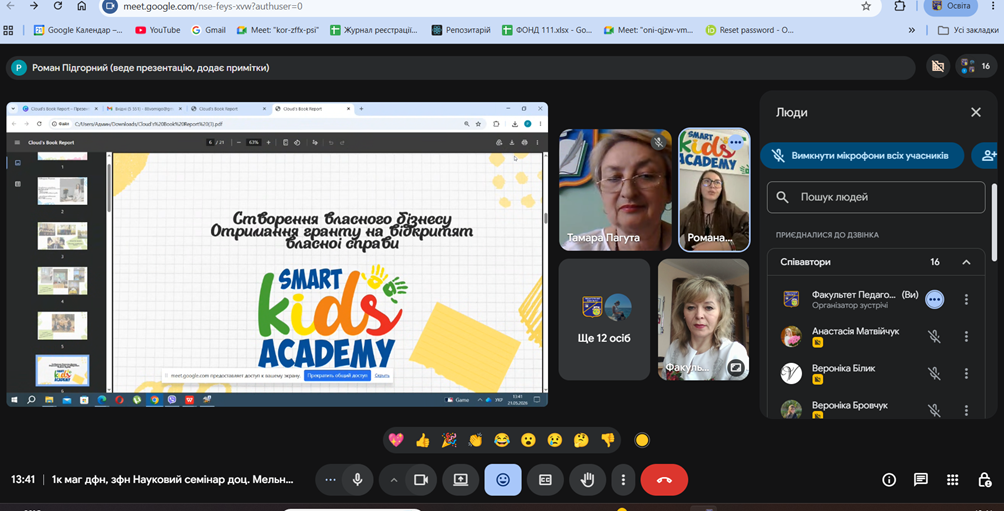Close the Люди side panel
This screenshot has height=511, width=1004.
click(x=976, y=112)
